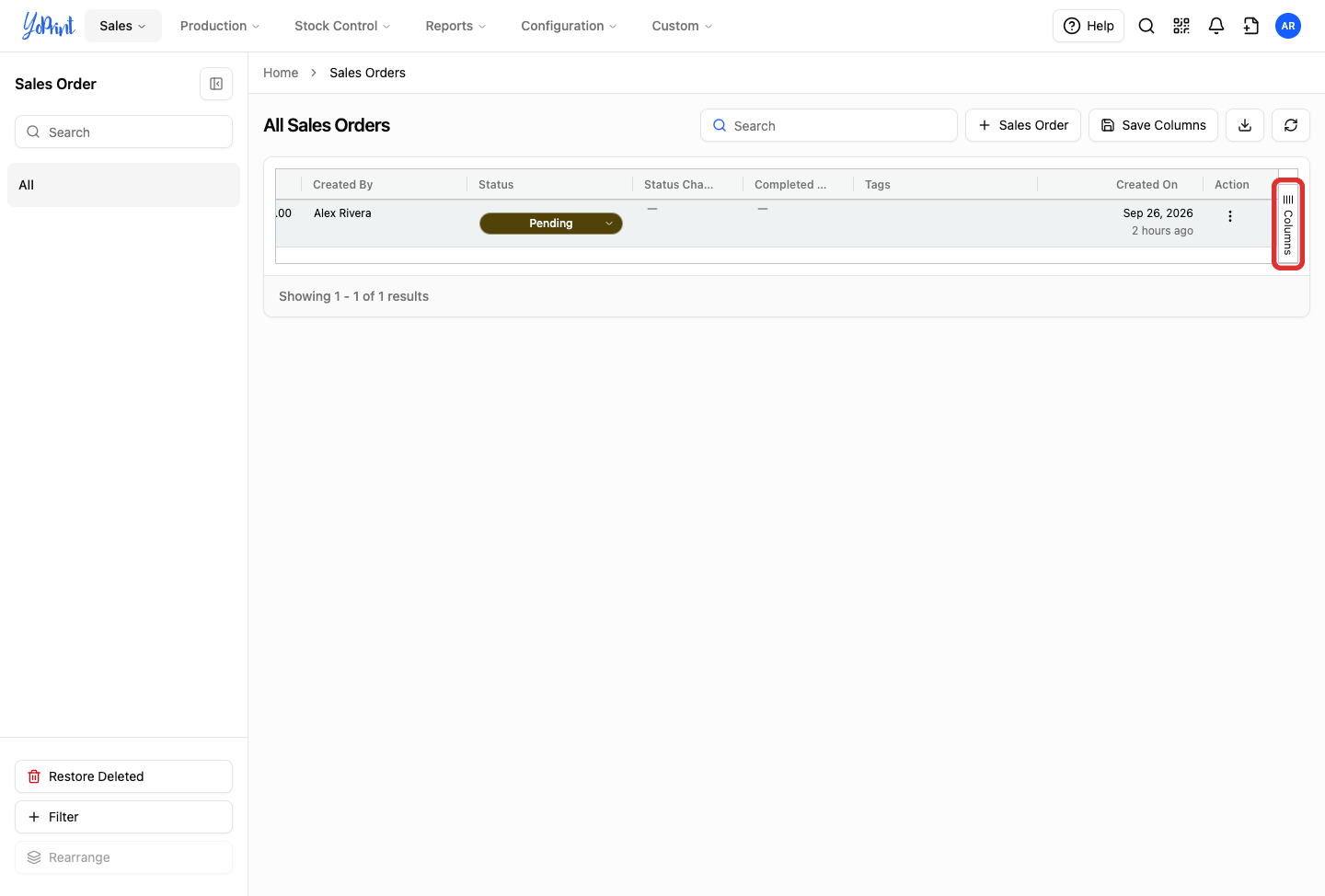
Task: Expand the Custom menu
Action: click(682, 26)
